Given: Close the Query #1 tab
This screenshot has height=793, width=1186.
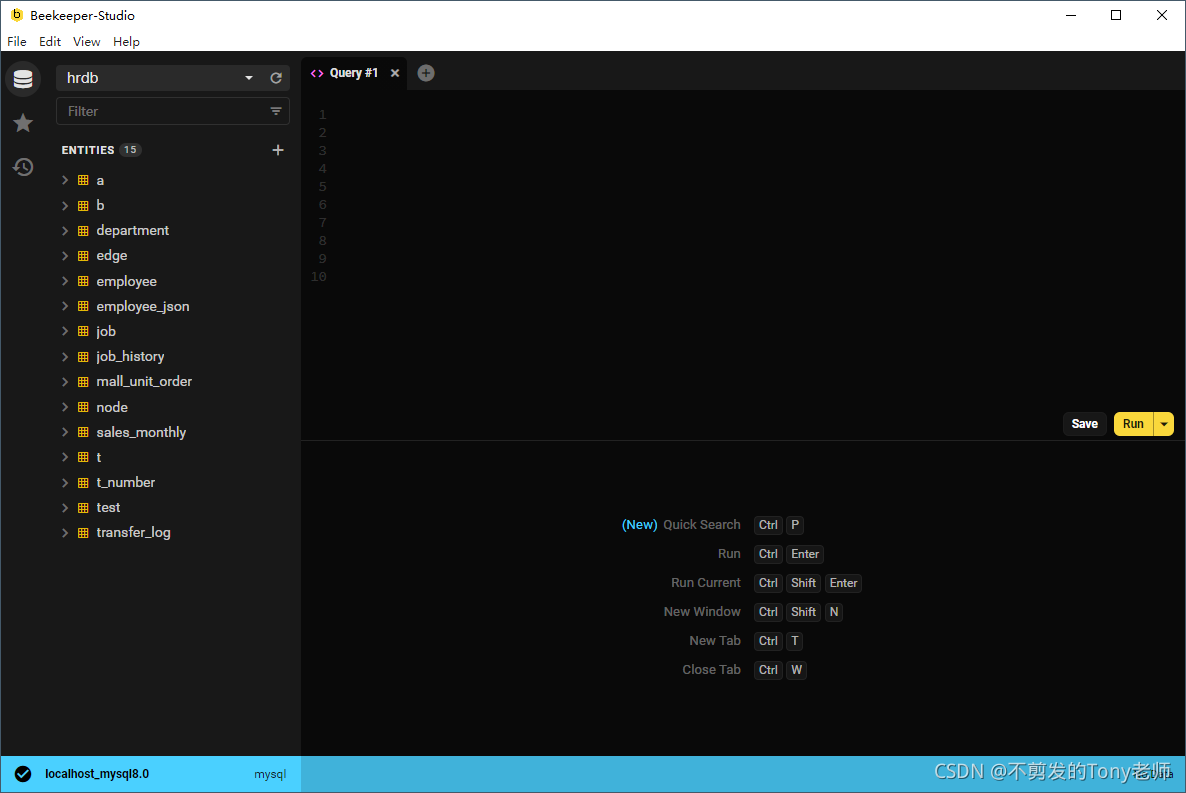Looking at the screenshot, I should coord(395,73).
